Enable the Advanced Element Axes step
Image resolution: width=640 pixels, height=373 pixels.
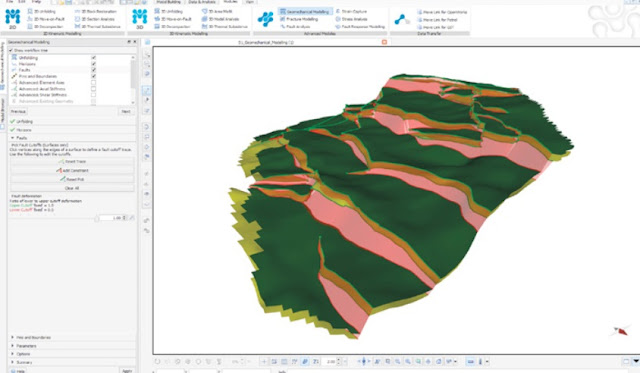coord(93,82)
